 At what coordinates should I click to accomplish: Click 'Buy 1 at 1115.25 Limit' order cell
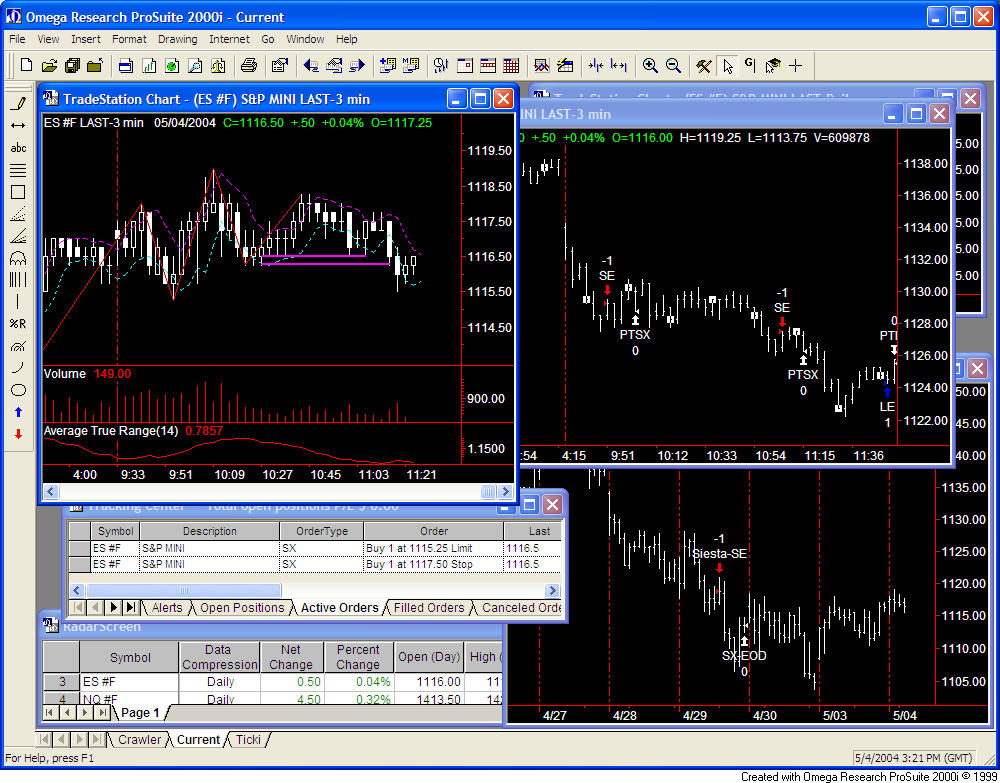(x=434, y=548)
